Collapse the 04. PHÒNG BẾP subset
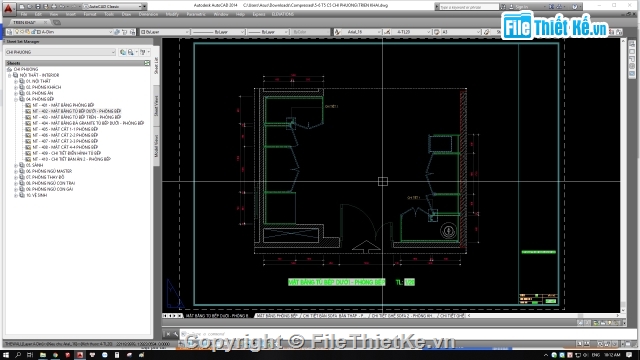The height and width of the screenshot is (360, 640). click(x=16, y=99)
